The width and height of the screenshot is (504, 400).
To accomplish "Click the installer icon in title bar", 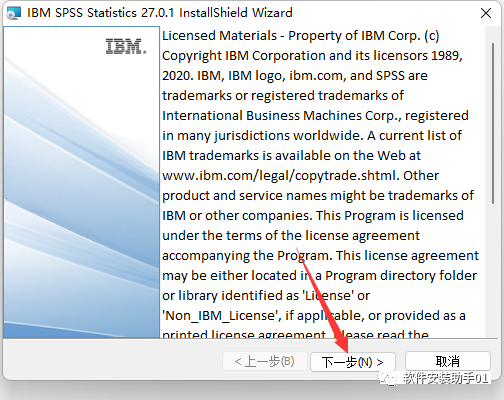I will coord(14,13).
